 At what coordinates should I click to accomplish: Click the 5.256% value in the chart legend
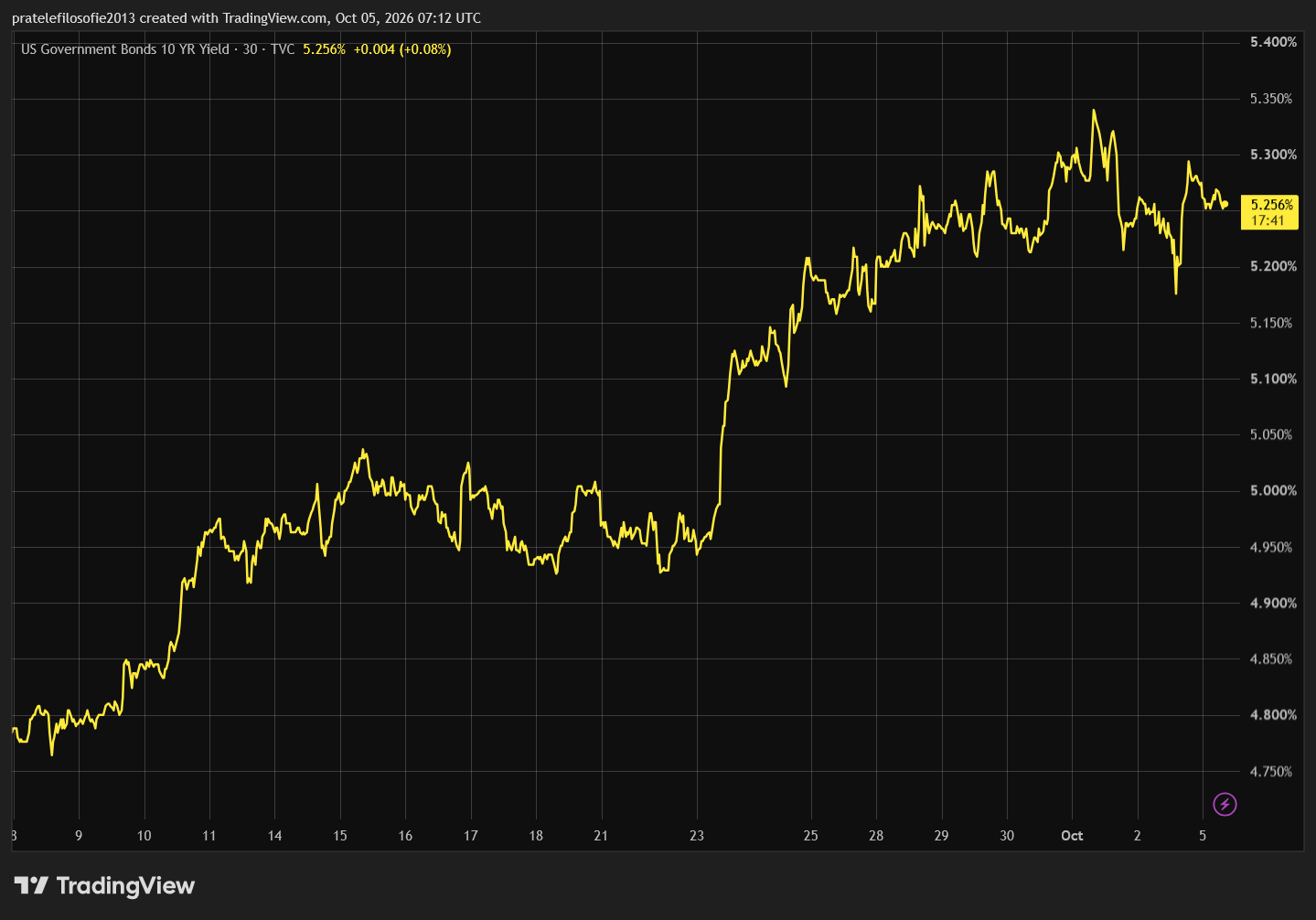pyautogui.click(x=324, y=49)
